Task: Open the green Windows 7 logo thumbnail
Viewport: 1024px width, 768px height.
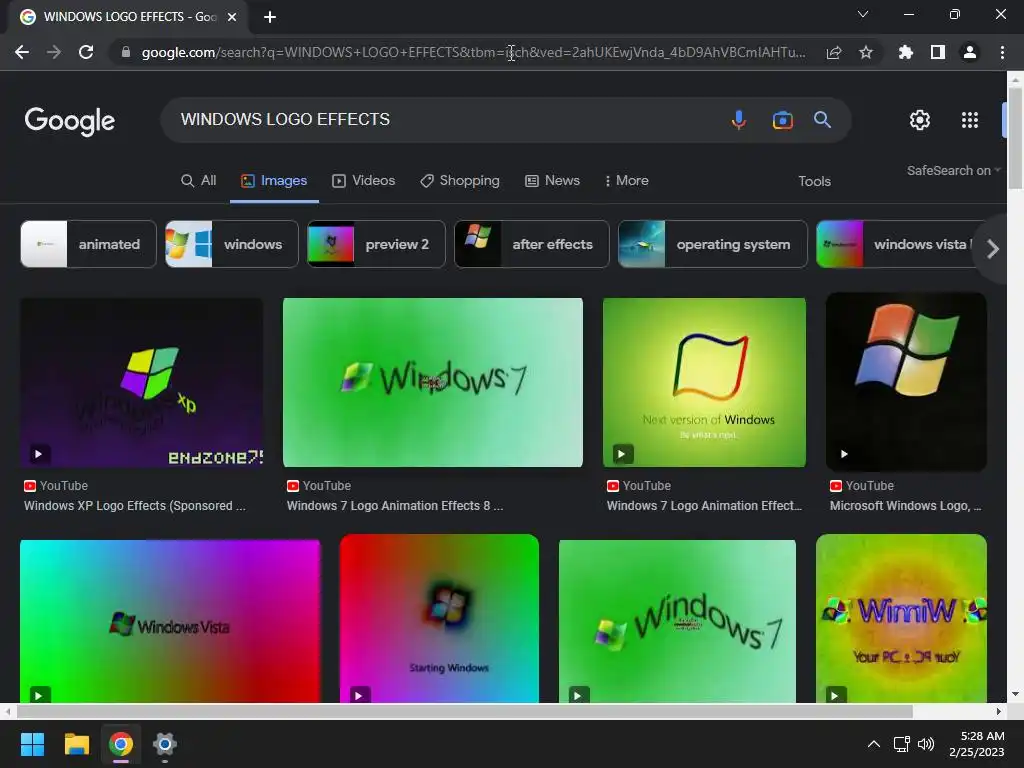Action: [433, 383]
